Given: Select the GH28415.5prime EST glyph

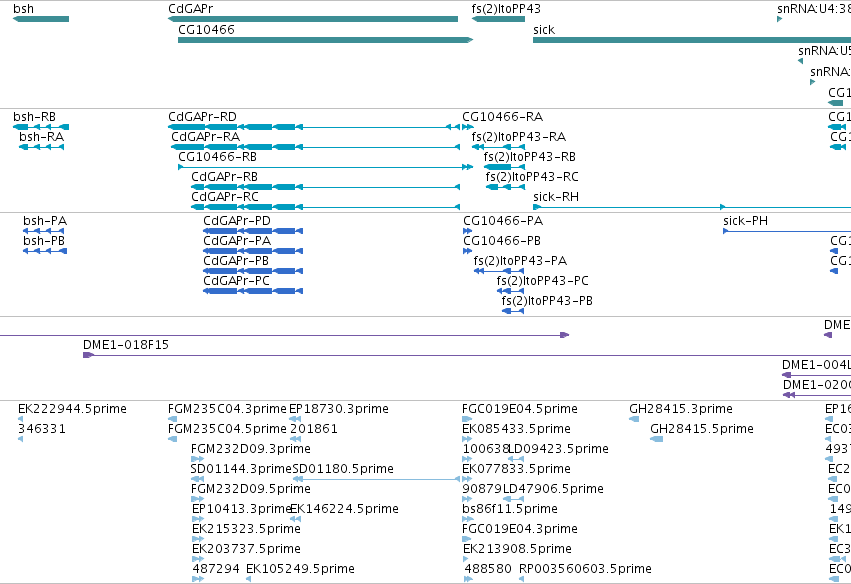Looking at the screenshot, I should point(657,439).
